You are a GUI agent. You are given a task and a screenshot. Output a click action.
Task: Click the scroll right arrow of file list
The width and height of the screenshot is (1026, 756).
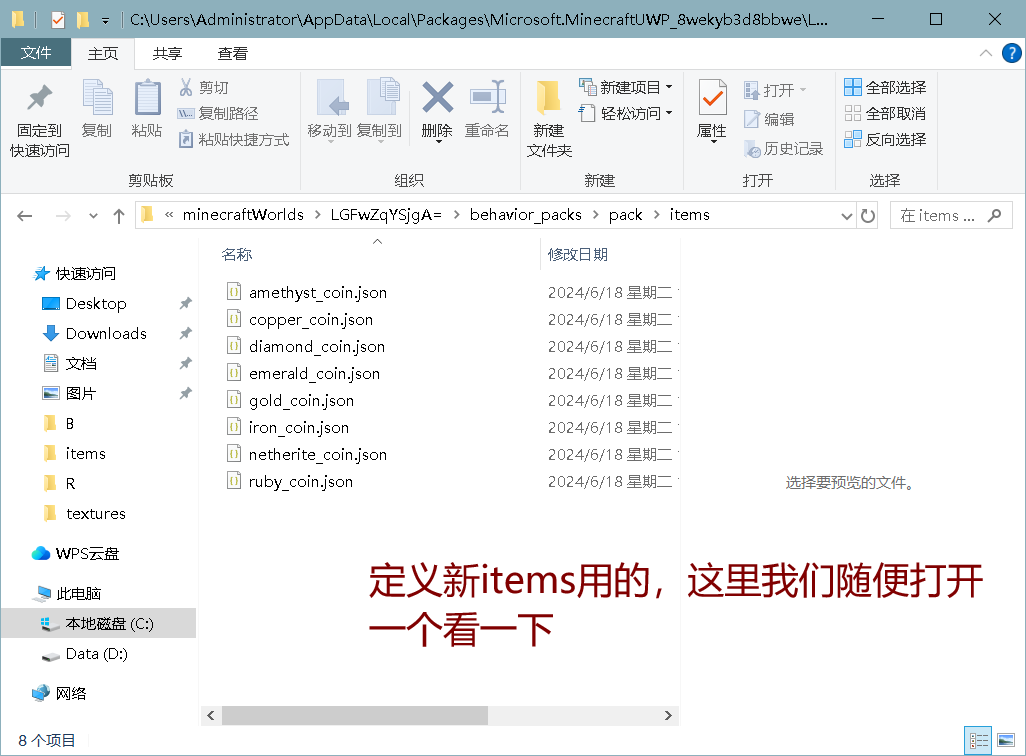(x=668, y=715)
